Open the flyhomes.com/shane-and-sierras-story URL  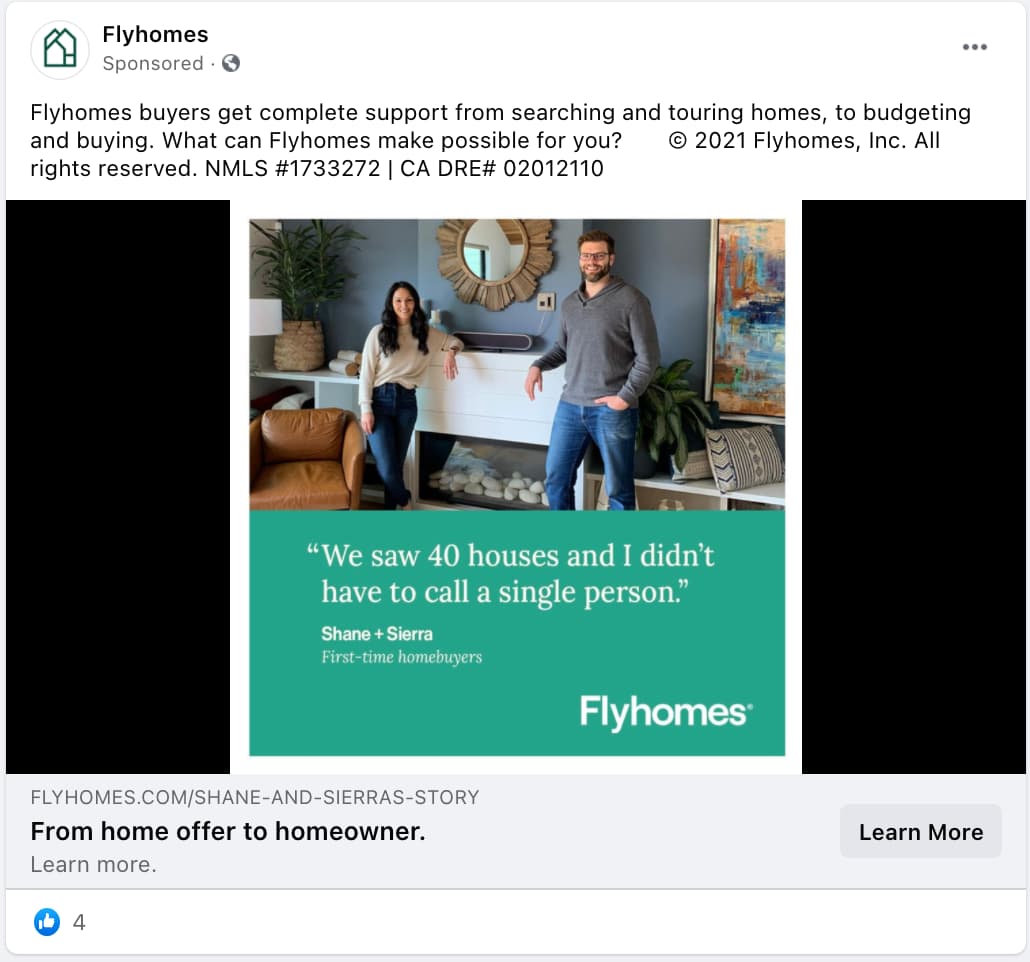point(255,797)
